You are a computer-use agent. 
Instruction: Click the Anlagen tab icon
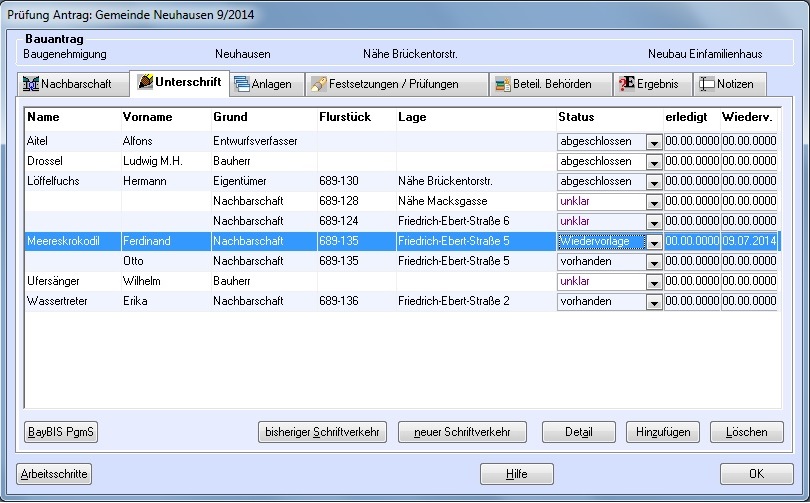(x=242, y=84)
